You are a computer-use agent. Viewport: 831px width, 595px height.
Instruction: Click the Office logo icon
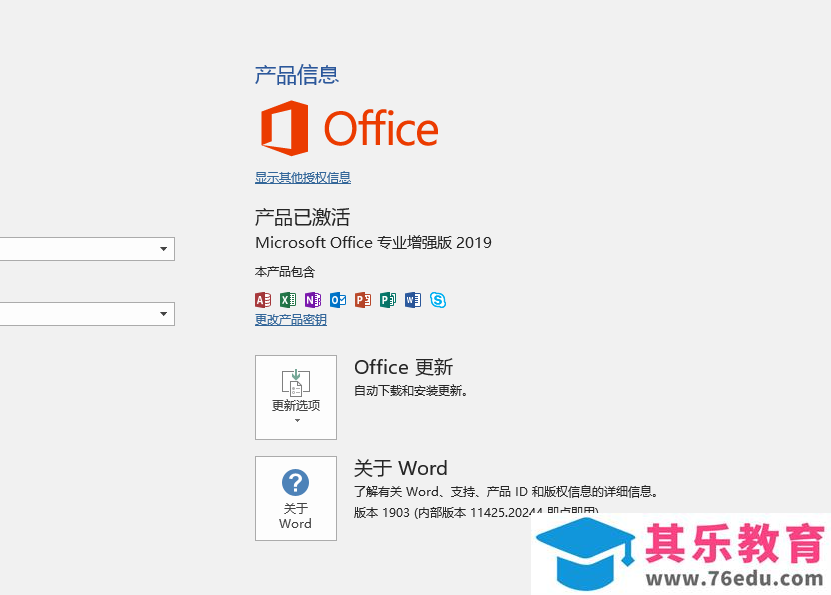click(x=285, y=128)
